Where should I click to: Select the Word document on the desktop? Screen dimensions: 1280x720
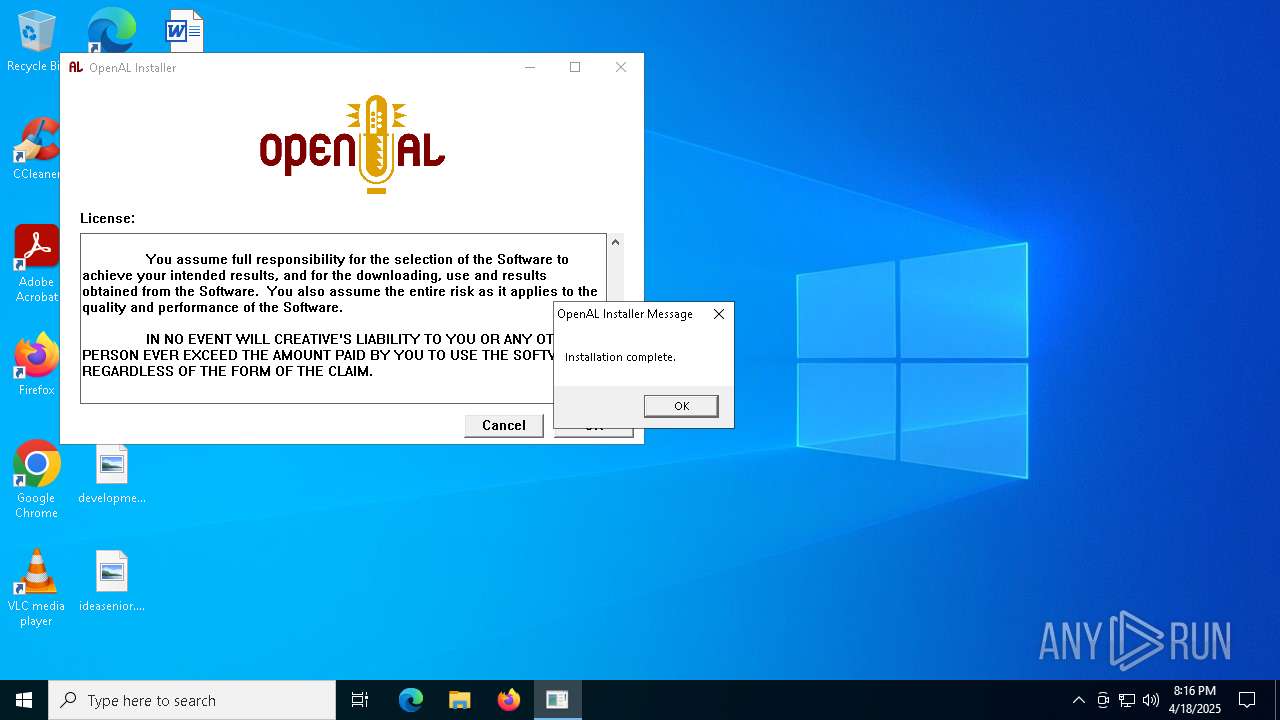coord(184,30)
